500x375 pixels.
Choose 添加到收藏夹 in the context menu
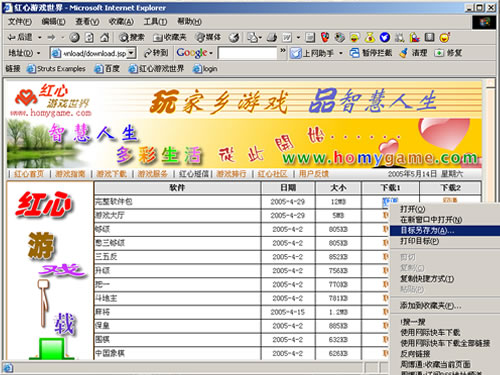pyautogui.click(x=445, y=306)
